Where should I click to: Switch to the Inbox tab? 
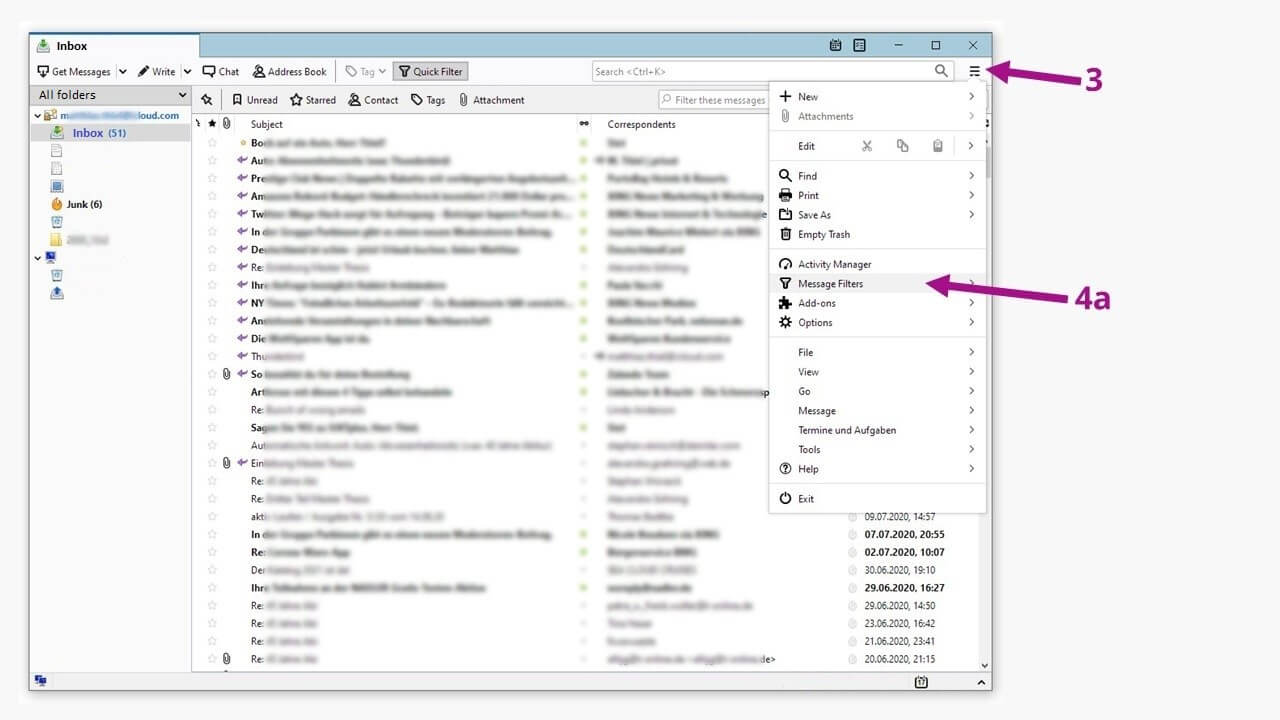click(115, 46)
